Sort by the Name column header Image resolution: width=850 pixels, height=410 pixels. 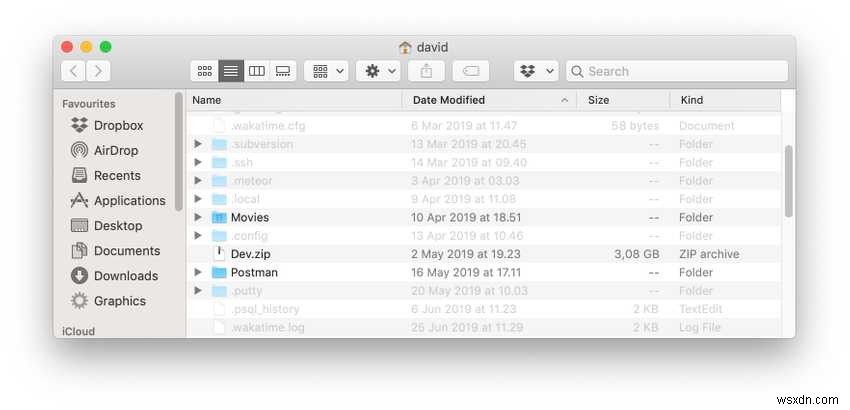(x=294, y=100)
